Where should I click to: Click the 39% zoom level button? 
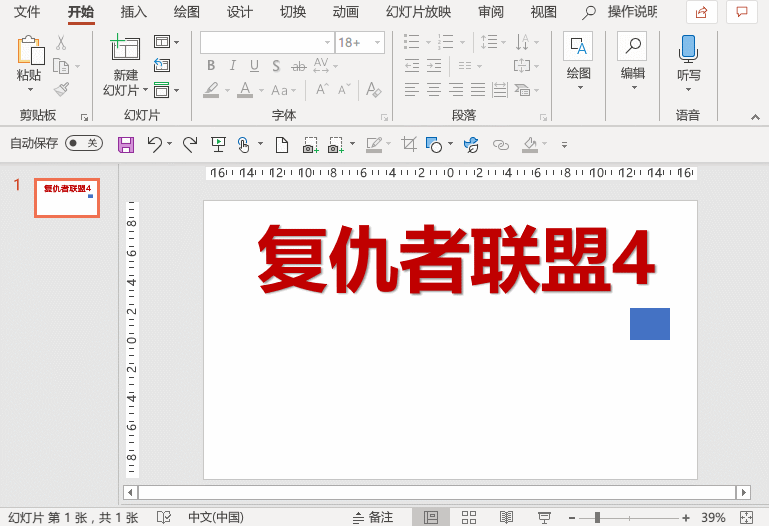tap(713, 517)
